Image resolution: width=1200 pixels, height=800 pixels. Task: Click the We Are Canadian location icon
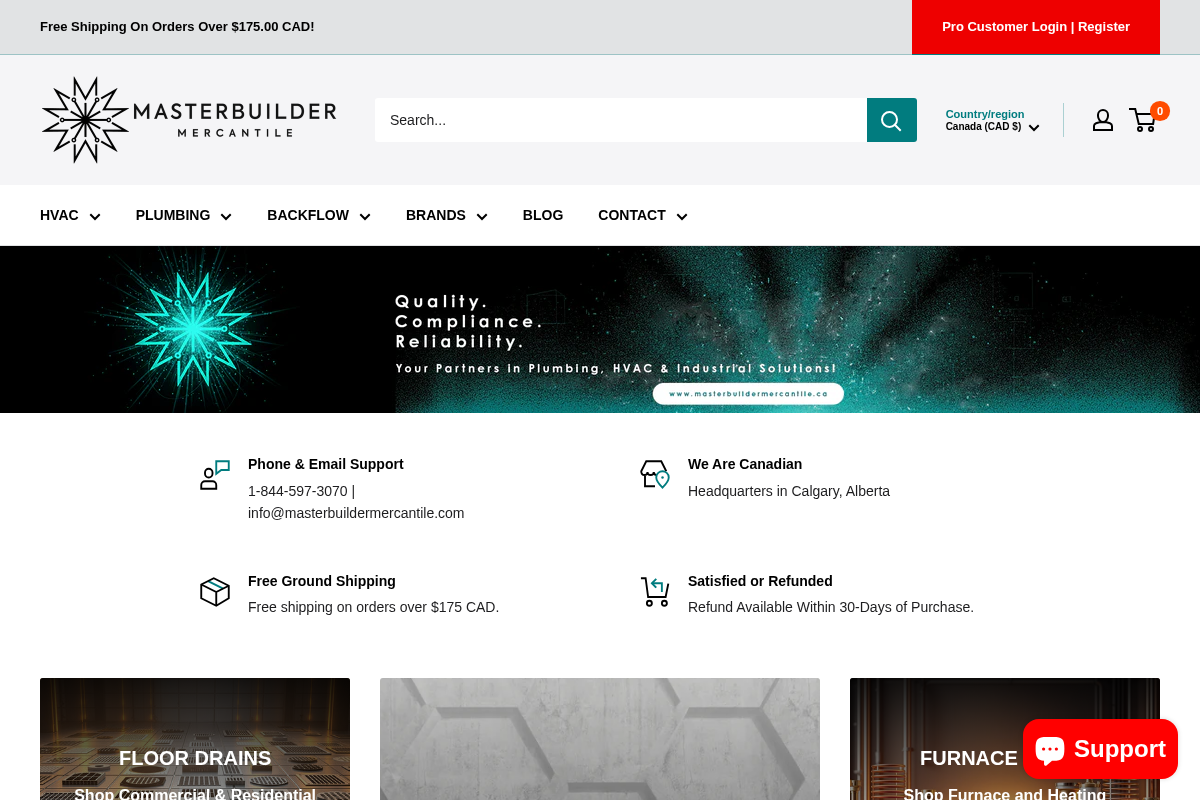pos(655,474)
